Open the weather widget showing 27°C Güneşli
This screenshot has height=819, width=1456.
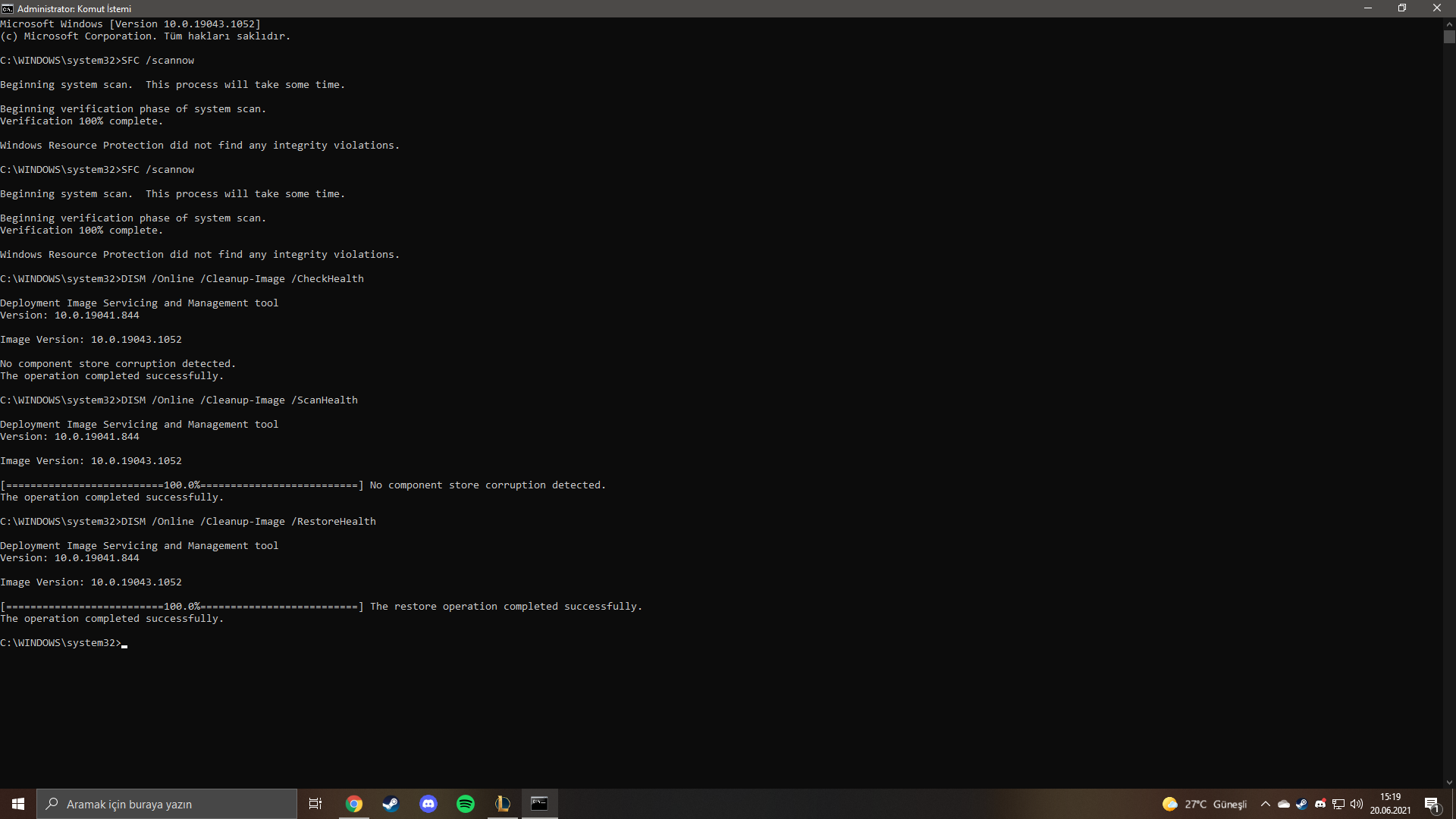(1205, 804)
